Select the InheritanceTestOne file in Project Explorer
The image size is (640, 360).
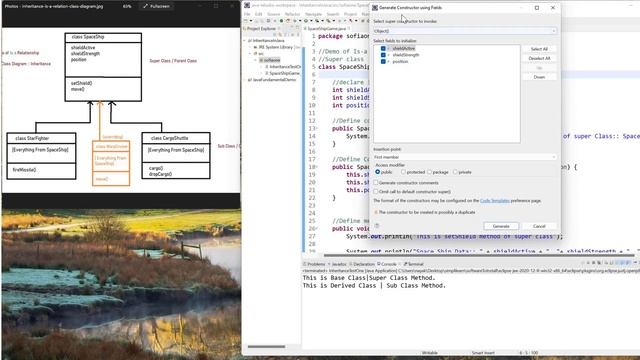coord(283,67)
